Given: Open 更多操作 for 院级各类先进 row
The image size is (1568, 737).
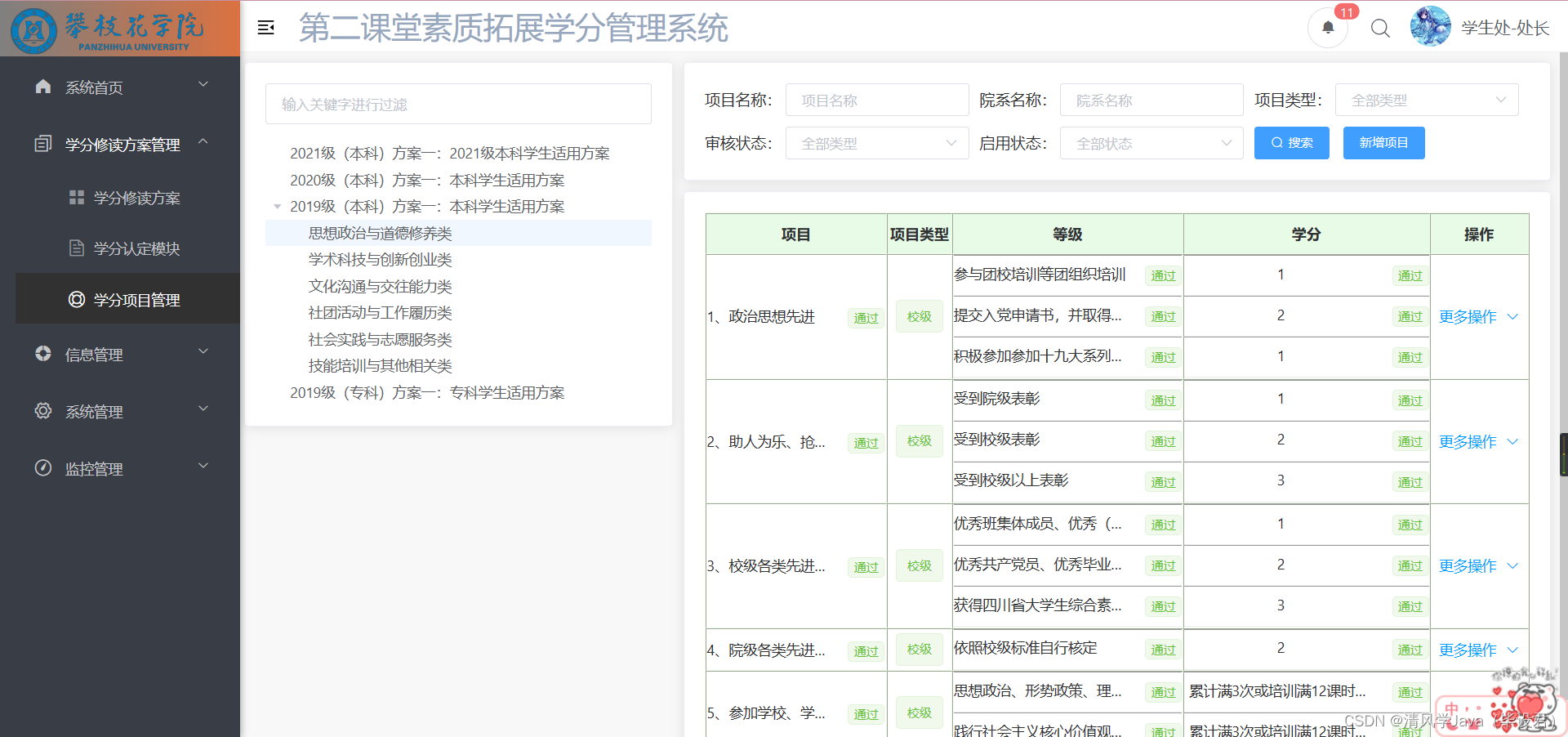Looking at the screenshot, I should (1478, 650).
